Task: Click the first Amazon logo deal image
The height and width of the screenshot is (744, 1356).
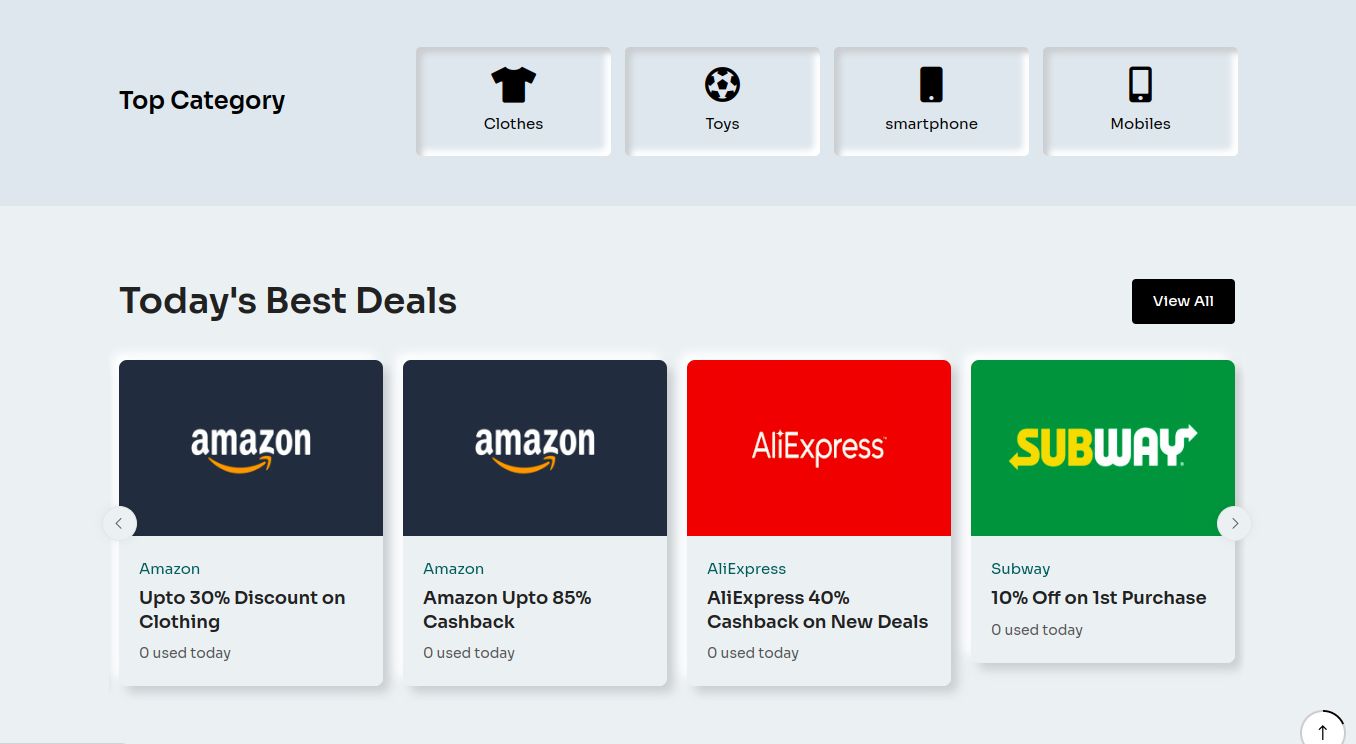Action: (x=250, y=448)
